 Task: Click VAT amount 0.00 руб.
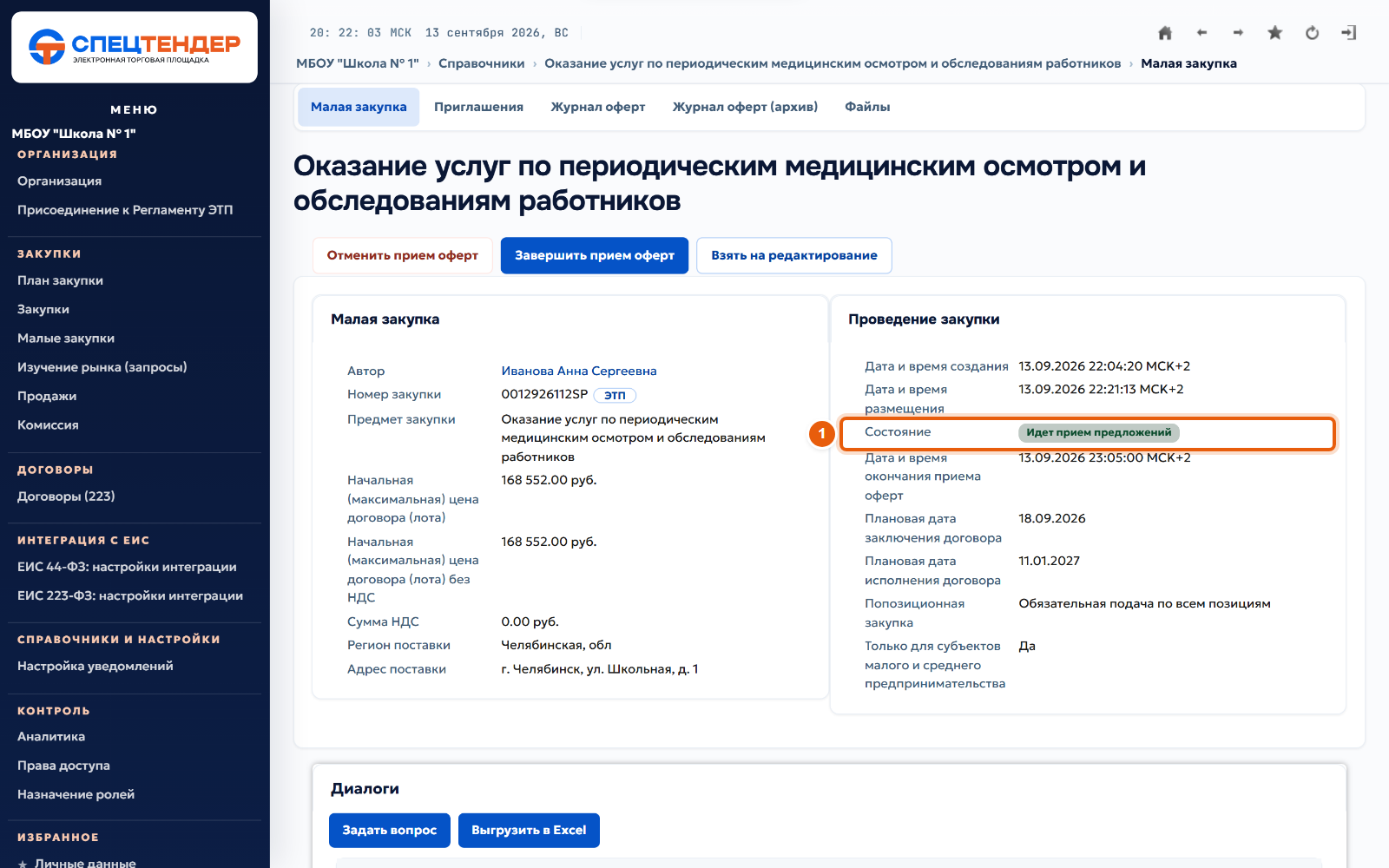[530, 621]
